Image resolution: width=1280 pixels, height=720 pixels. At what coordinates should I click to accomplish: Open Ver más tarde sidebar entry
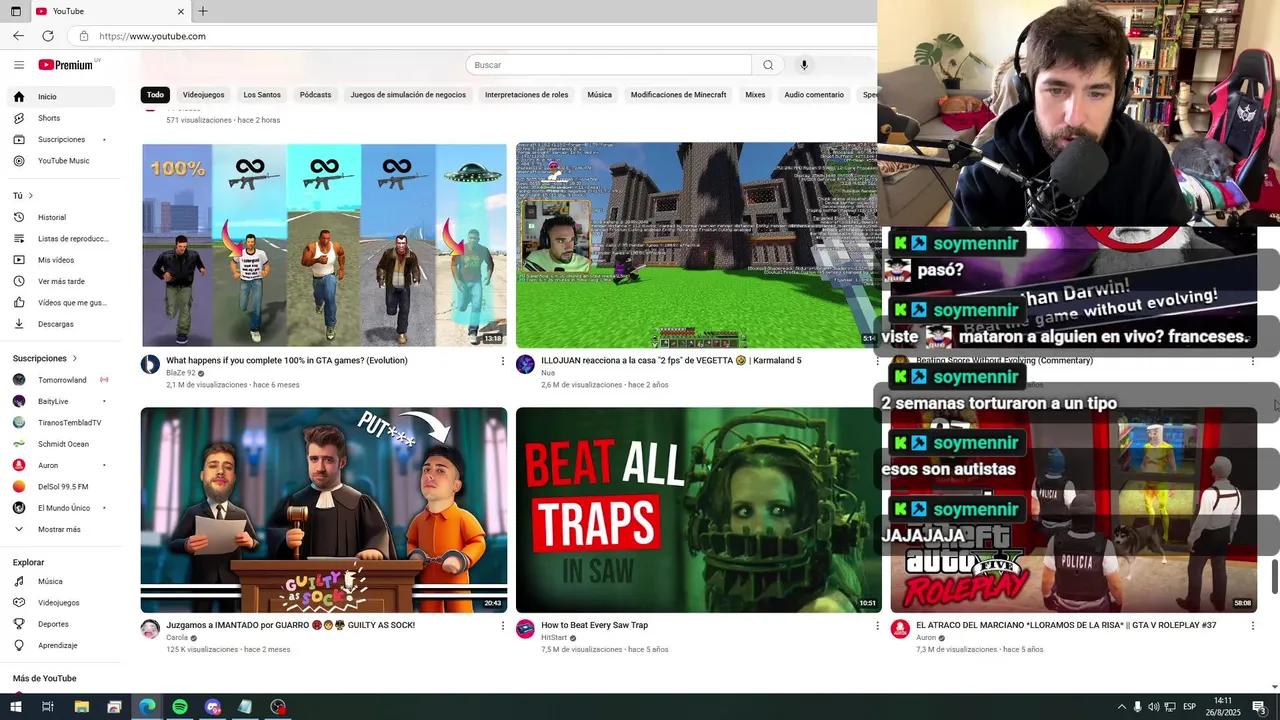62,281
